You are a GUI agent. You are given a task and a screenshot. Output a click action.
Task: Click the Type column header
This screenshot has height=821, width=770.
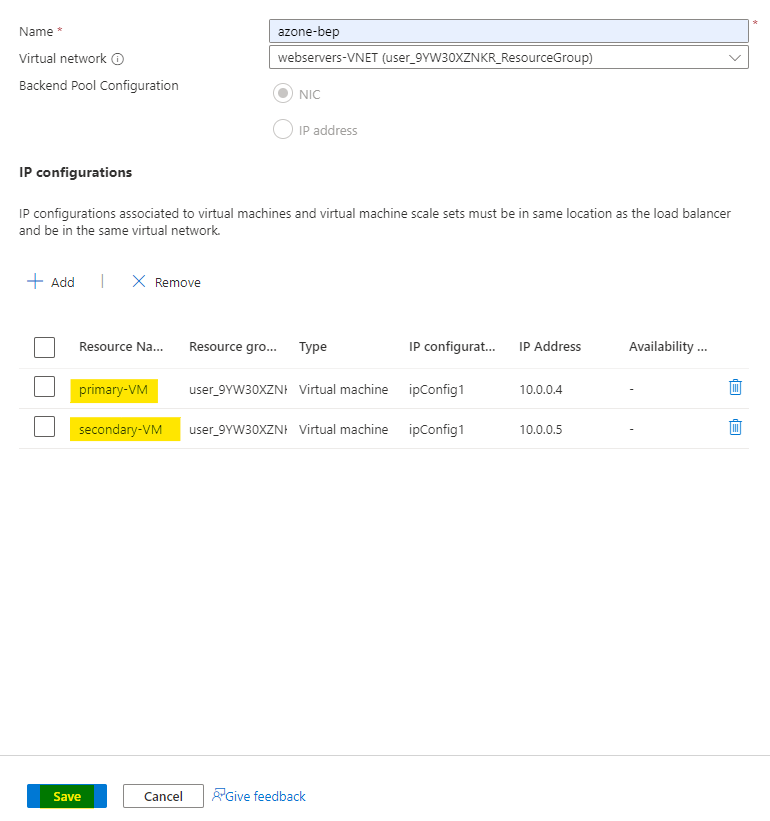[313, 347]
